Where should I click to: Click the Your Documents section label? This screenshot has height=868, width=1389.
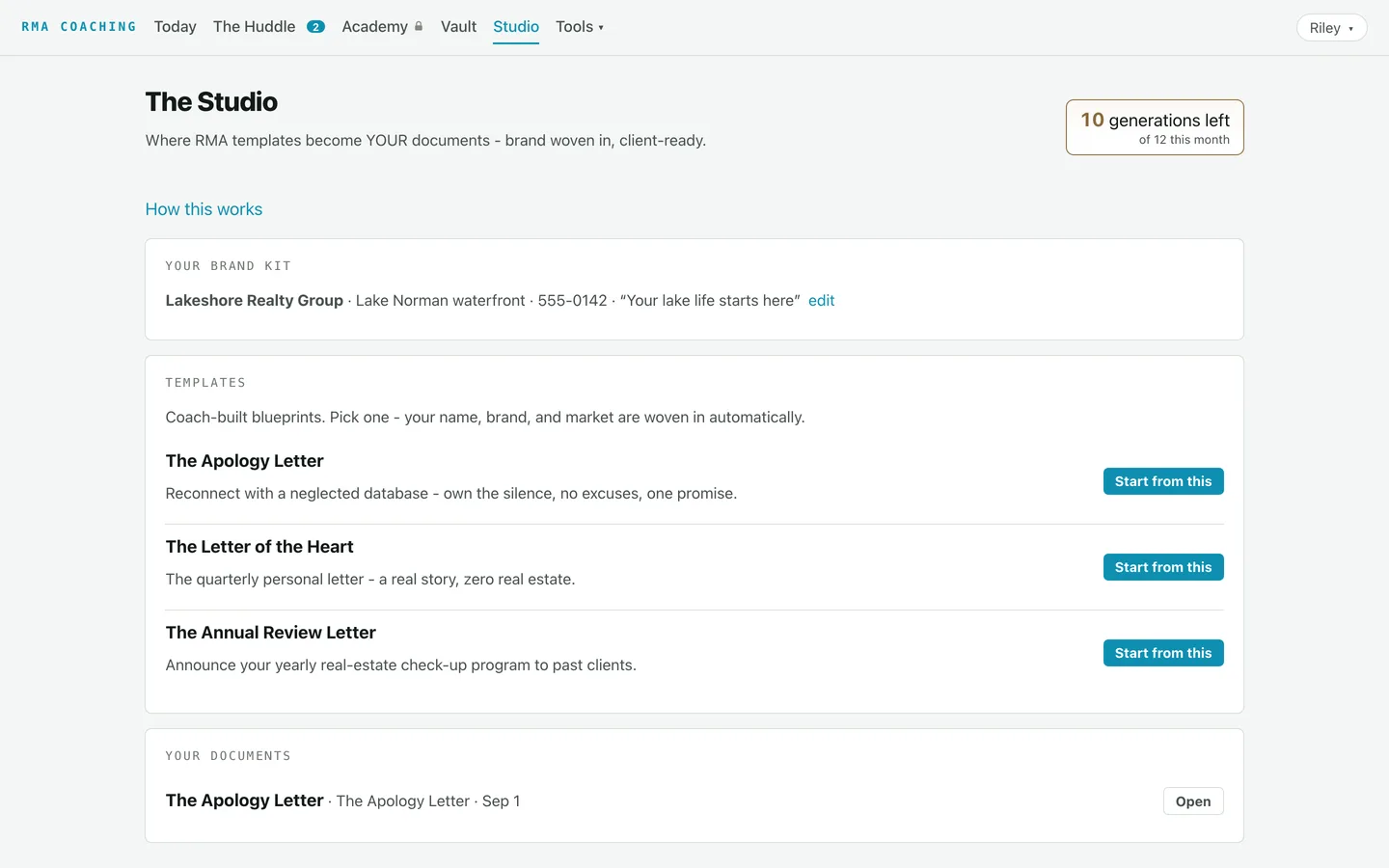pos(228,756)
